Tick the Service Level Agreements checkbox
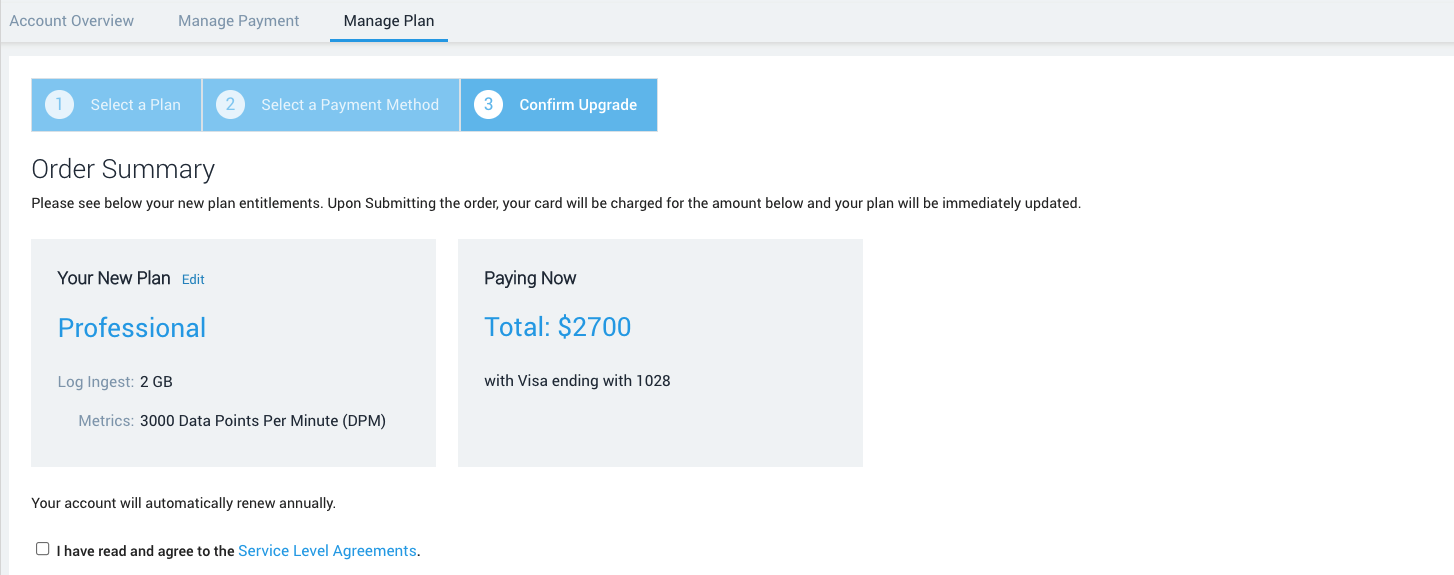The image size is (1454, 575). [x=42, y=549]
